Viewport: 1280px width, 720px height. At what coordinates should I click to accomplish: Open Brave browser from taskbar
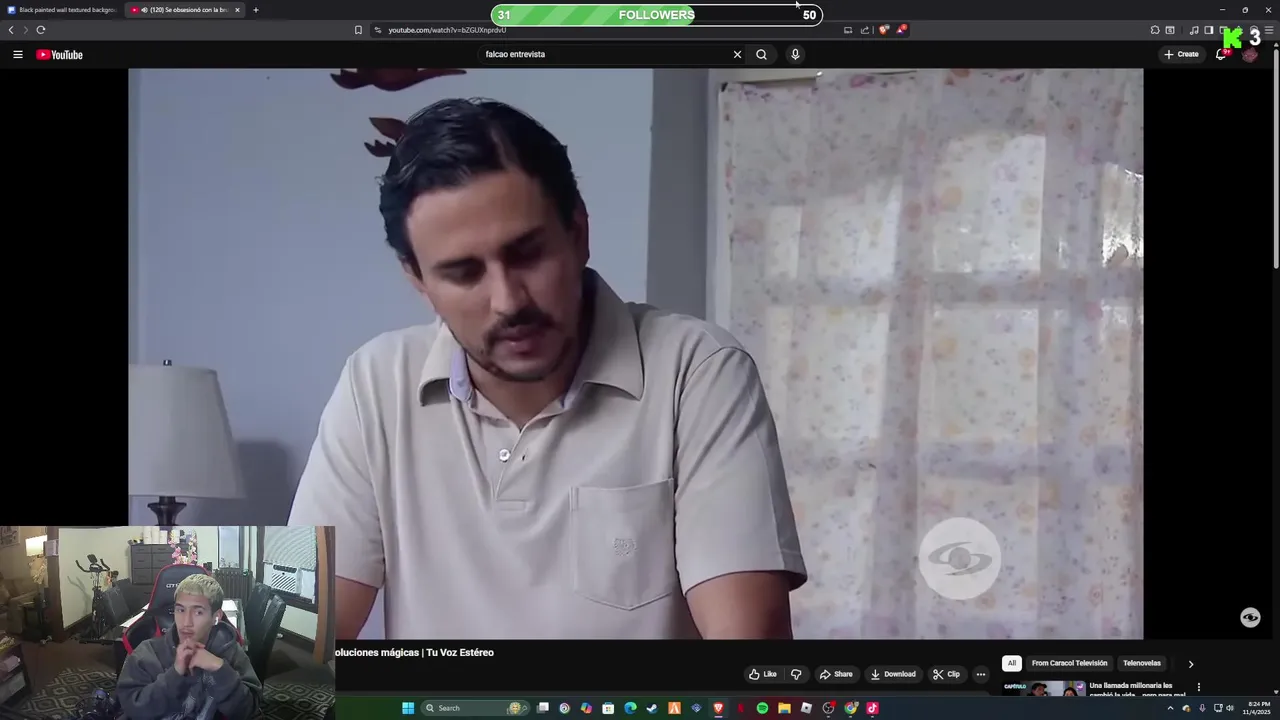[718, 708]
